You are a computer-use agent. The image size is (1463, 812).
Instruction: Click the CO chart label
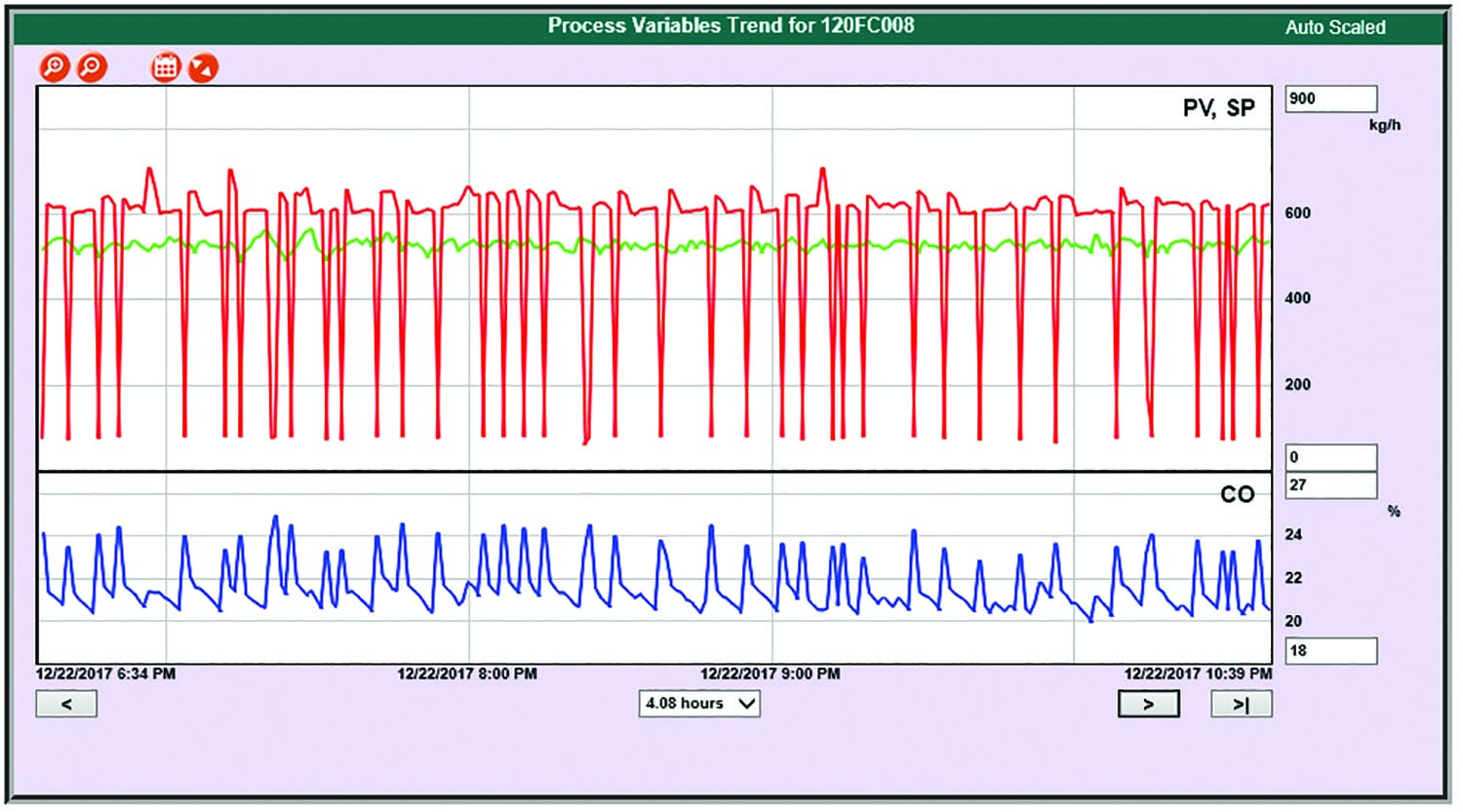[x=1237, y=495]
